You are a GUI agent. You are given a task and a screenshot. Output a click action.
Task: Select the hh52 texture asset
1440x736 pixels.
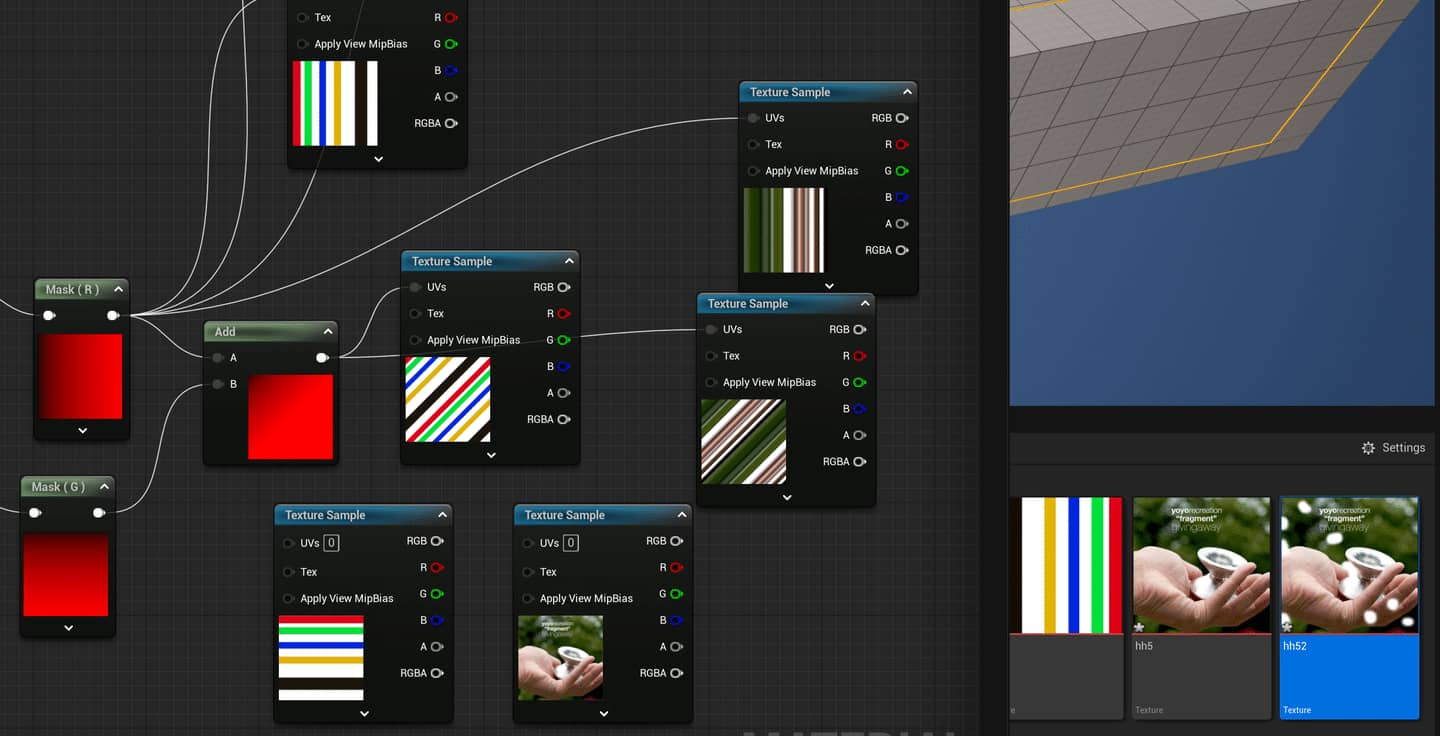coord(1349,608)
